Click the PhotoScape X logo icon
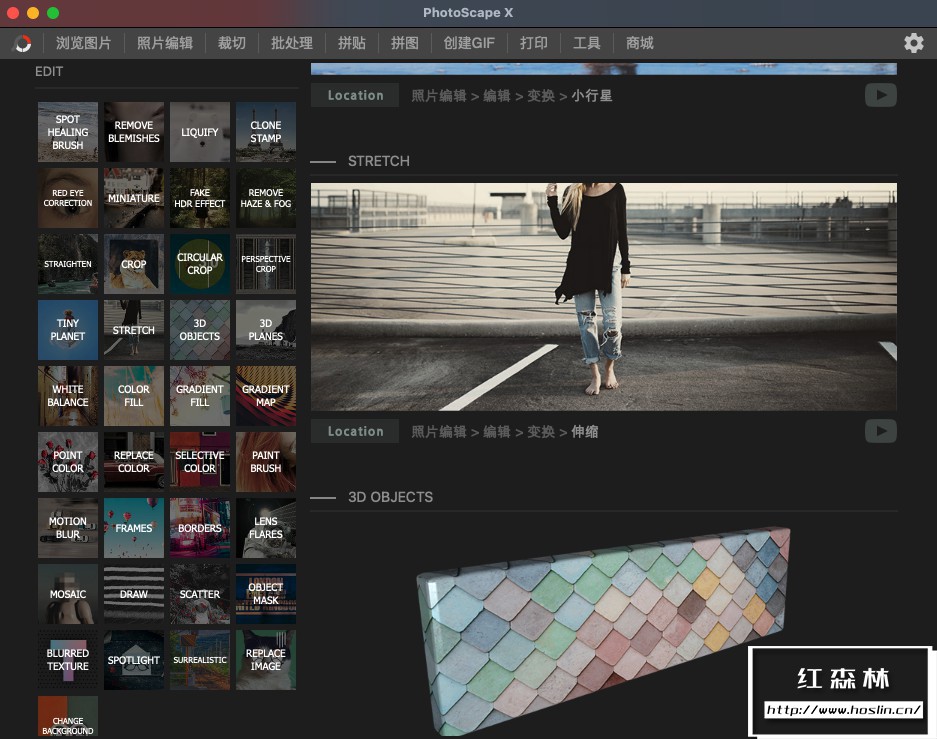Screen dimensions: 937x739 tap(22, 43)
